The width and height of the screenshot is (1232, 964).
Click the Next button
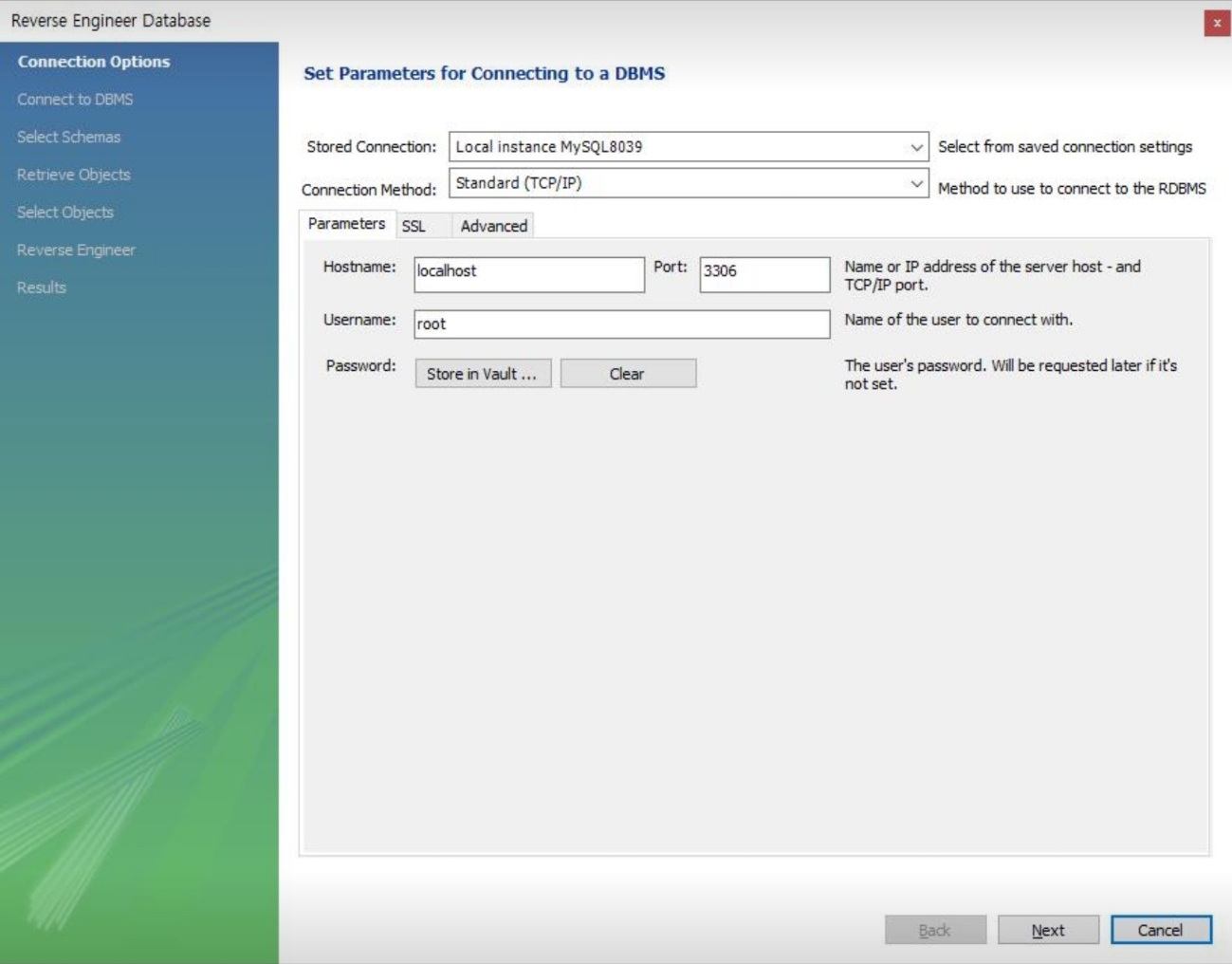1048,930
